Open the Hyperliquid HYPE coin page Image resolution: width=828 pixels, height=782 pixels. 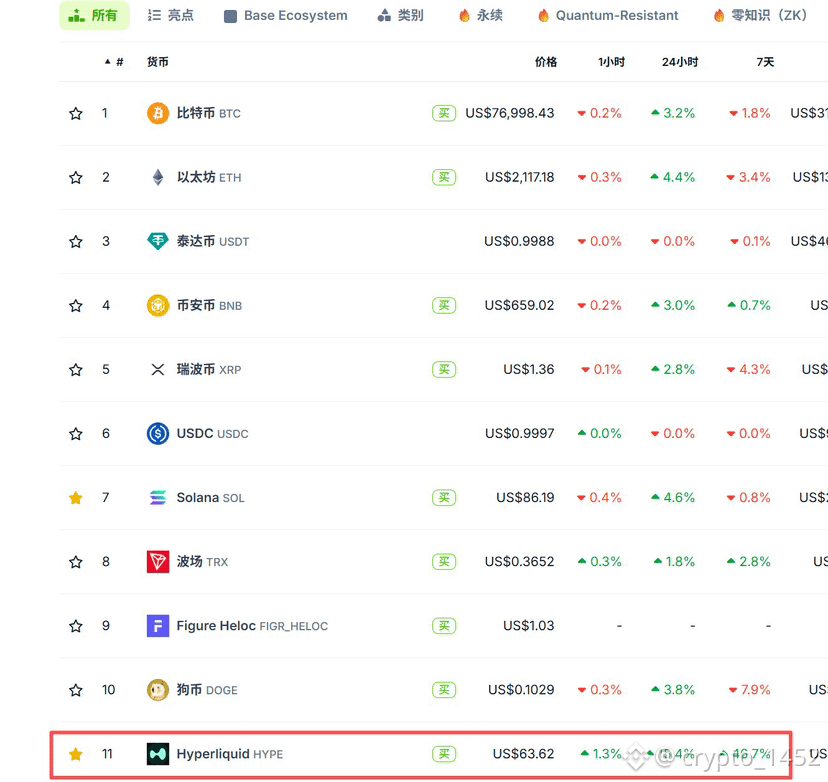coord(230,754)
